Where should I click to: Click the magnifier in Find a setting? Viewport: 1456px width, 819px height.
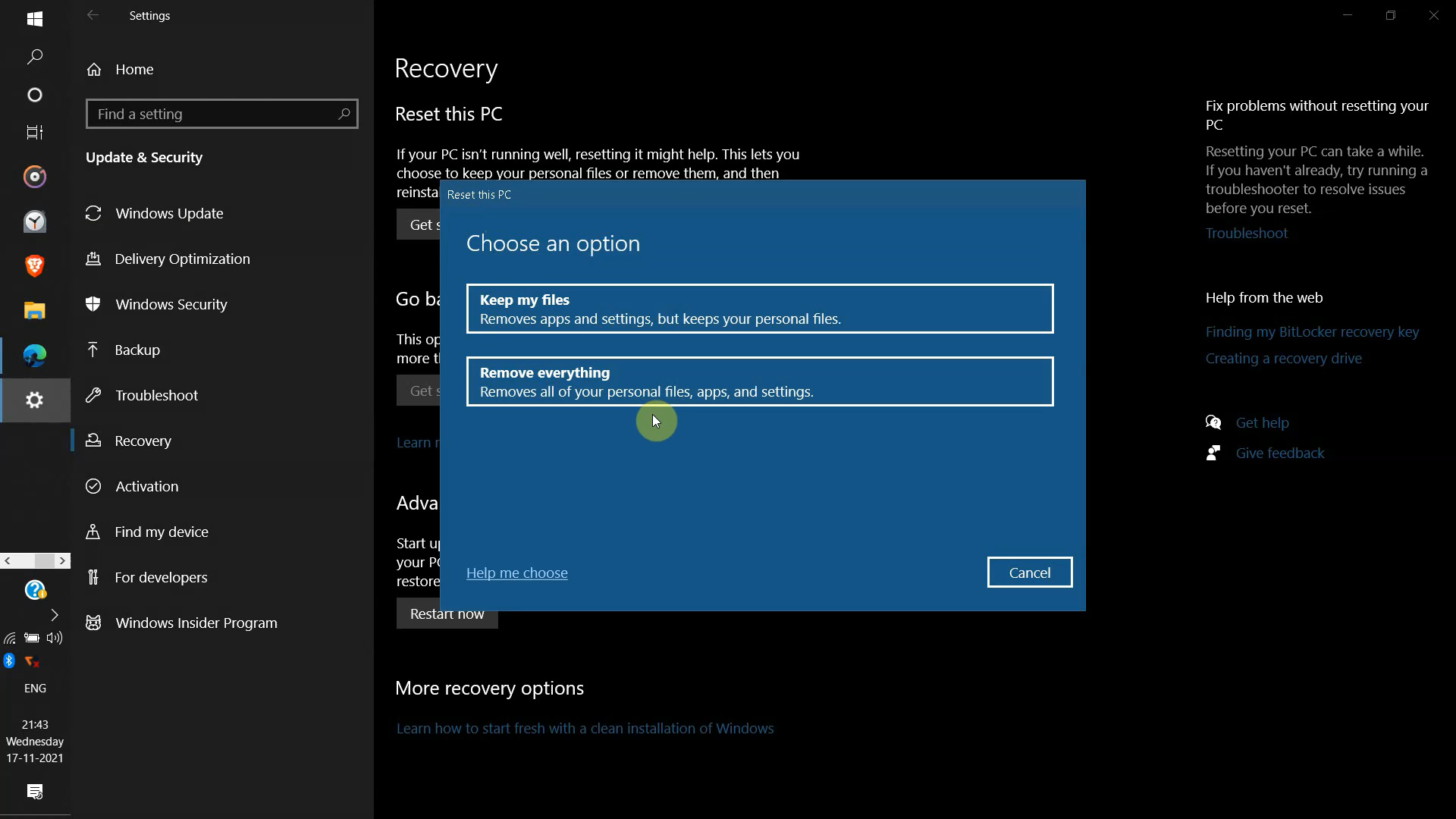tap(345, 114)
